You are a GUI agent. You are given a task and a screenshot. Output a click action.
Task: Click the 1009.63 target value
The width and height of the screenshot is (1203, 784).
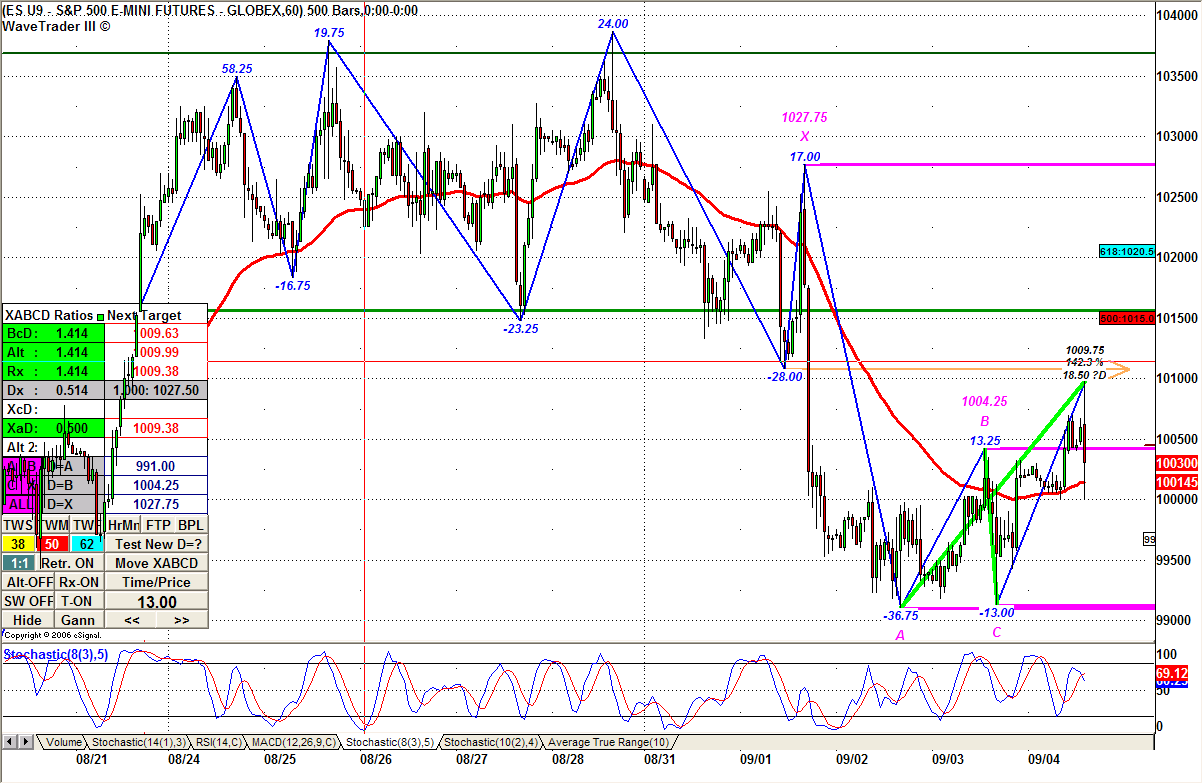(x=157, y=333)
